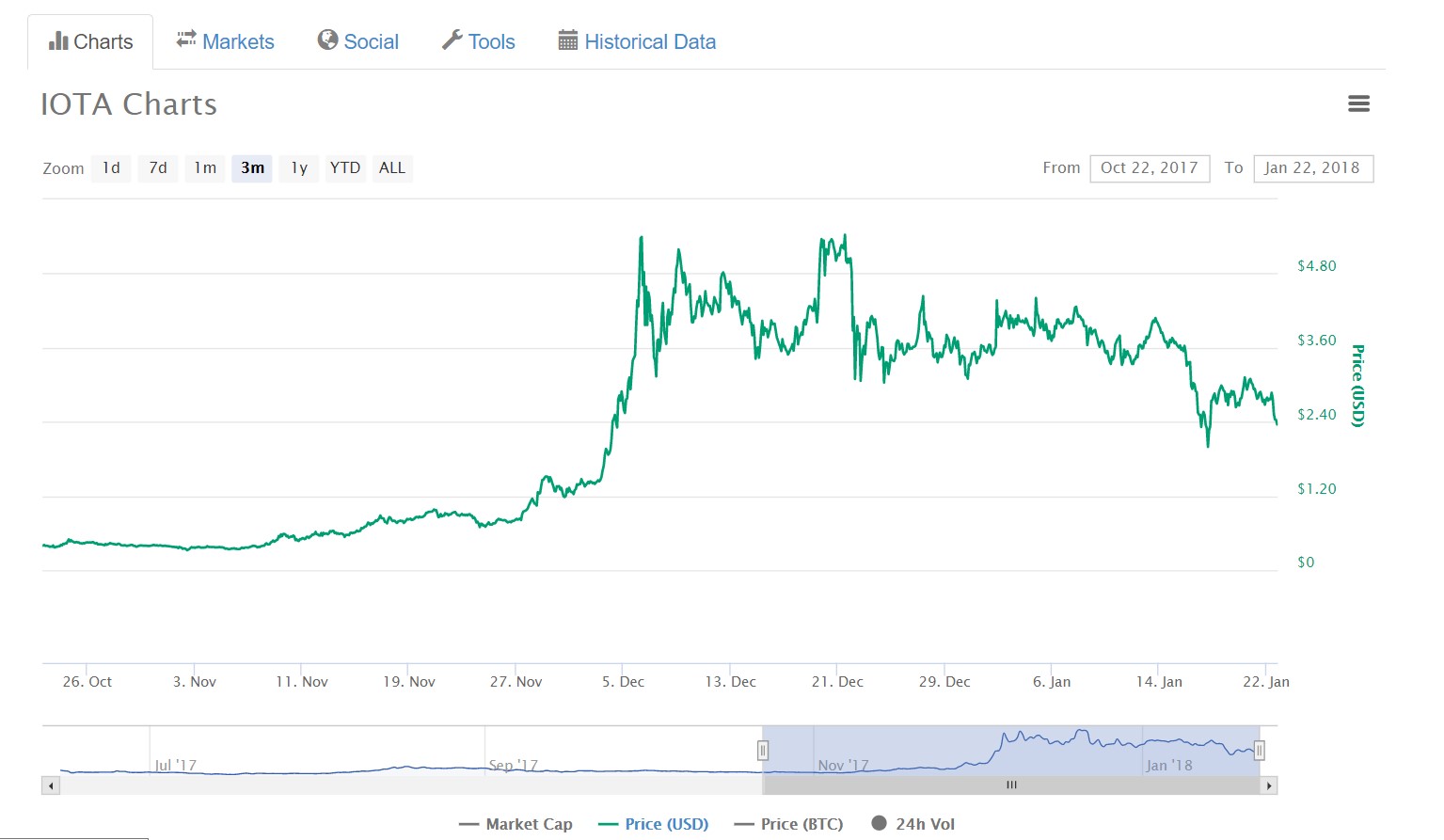
Task: Click the $4.80 price axis label
Action: 1317,266
